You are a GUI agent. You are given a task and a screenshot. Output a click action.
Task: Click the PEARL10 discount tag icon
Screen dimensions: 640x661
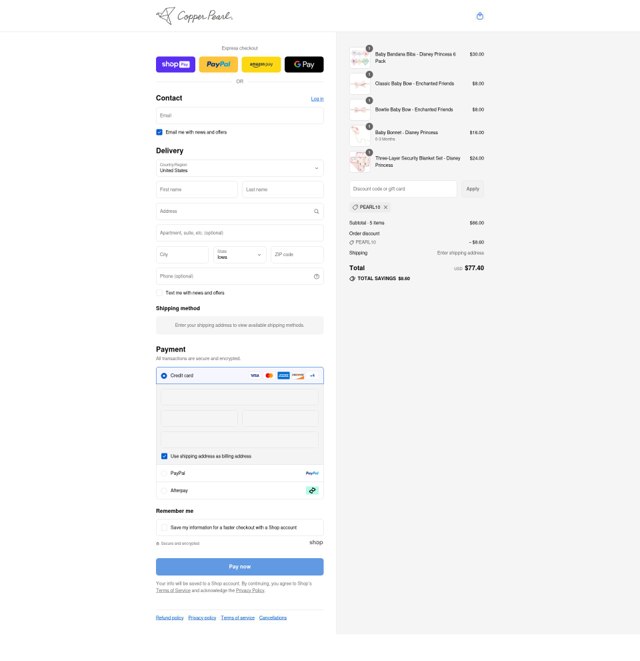(x=355, y=207)
